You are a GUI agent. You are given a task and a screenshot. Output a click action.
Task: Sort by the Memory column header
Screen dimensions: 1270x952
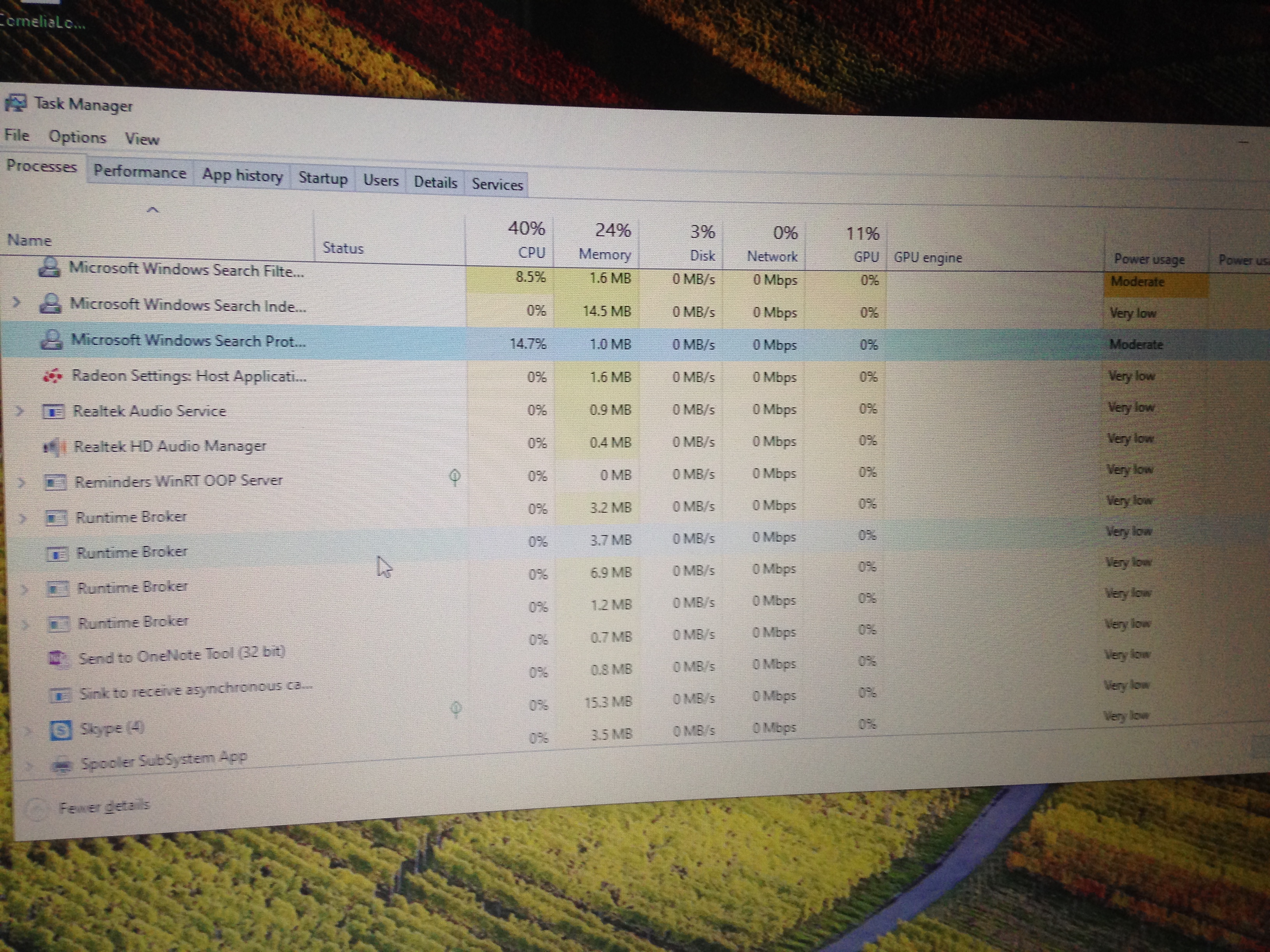596,243
